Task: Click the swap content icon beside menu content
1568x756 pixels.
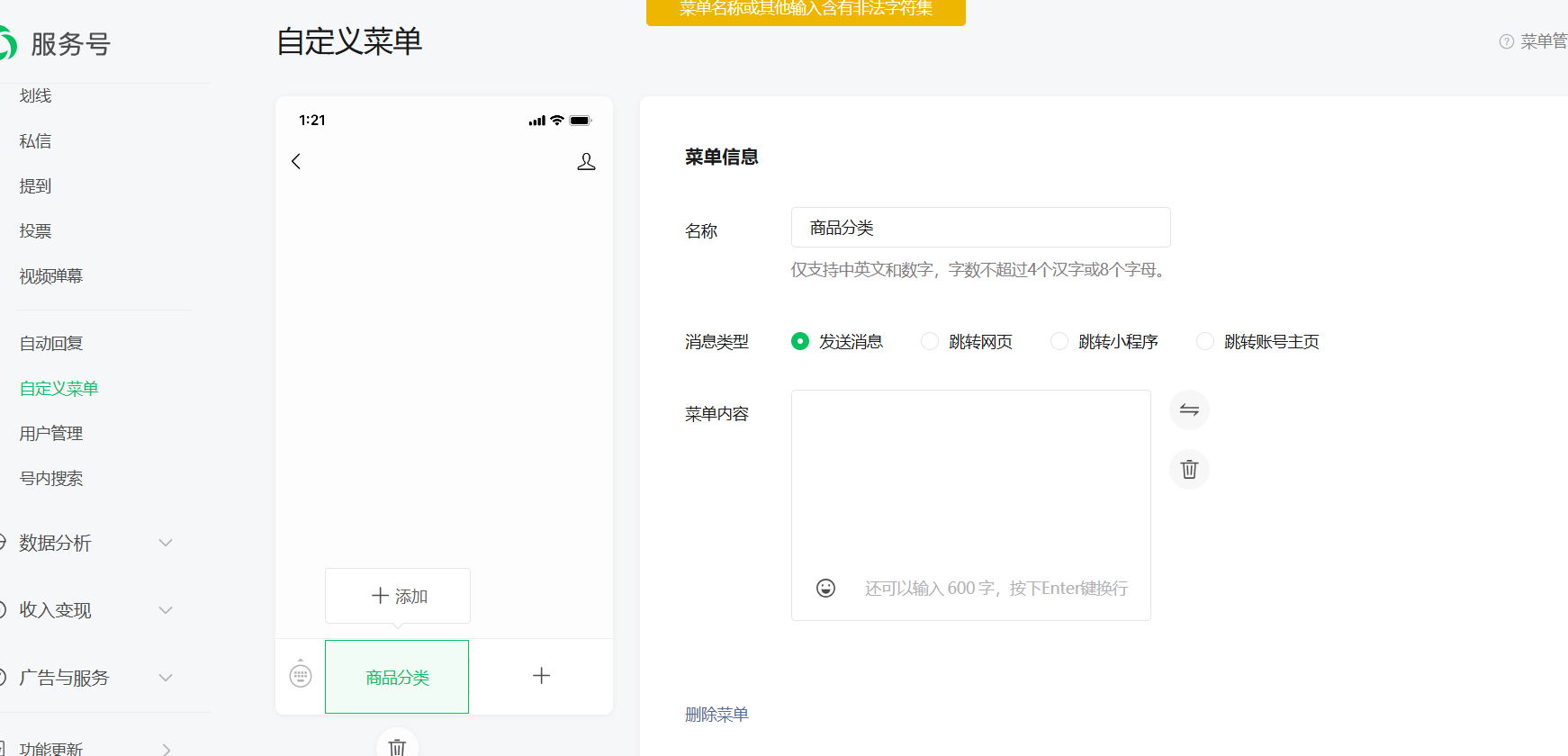Action: 1189,410
